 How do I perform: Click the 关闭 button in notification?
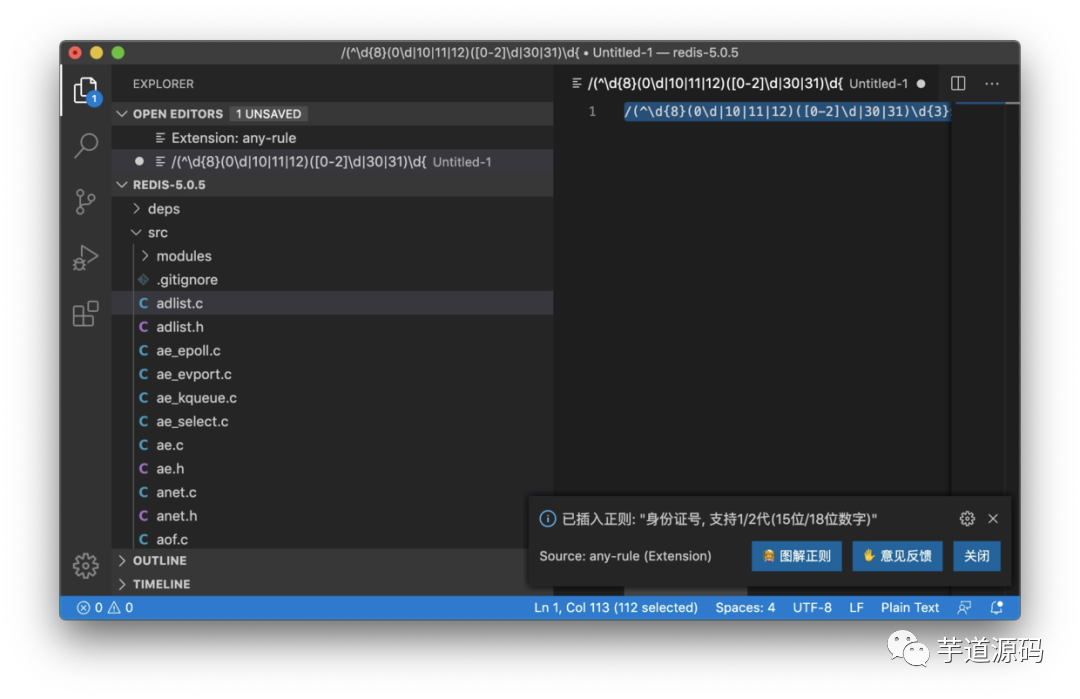tap(976, 556)
